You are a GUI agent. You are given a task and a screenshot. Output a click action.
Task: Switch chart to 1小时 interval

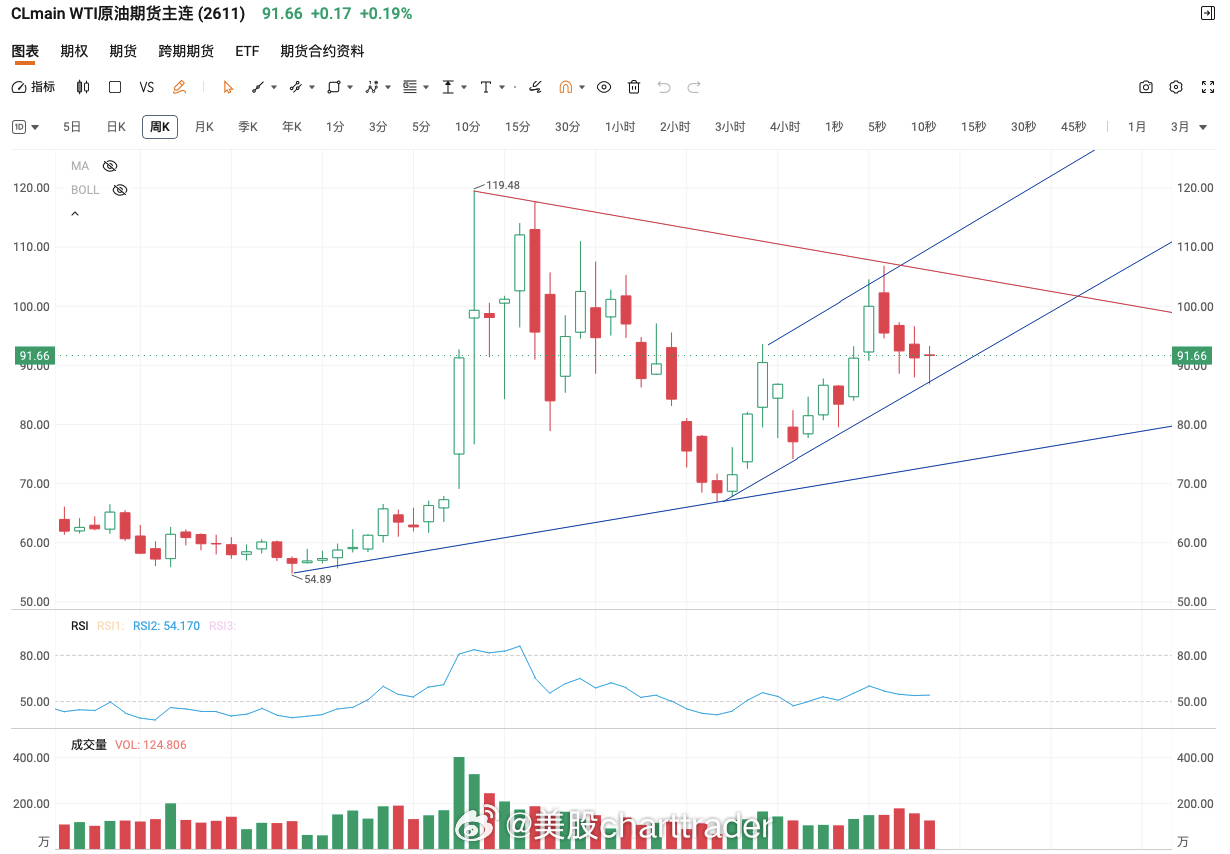(620, 127)
